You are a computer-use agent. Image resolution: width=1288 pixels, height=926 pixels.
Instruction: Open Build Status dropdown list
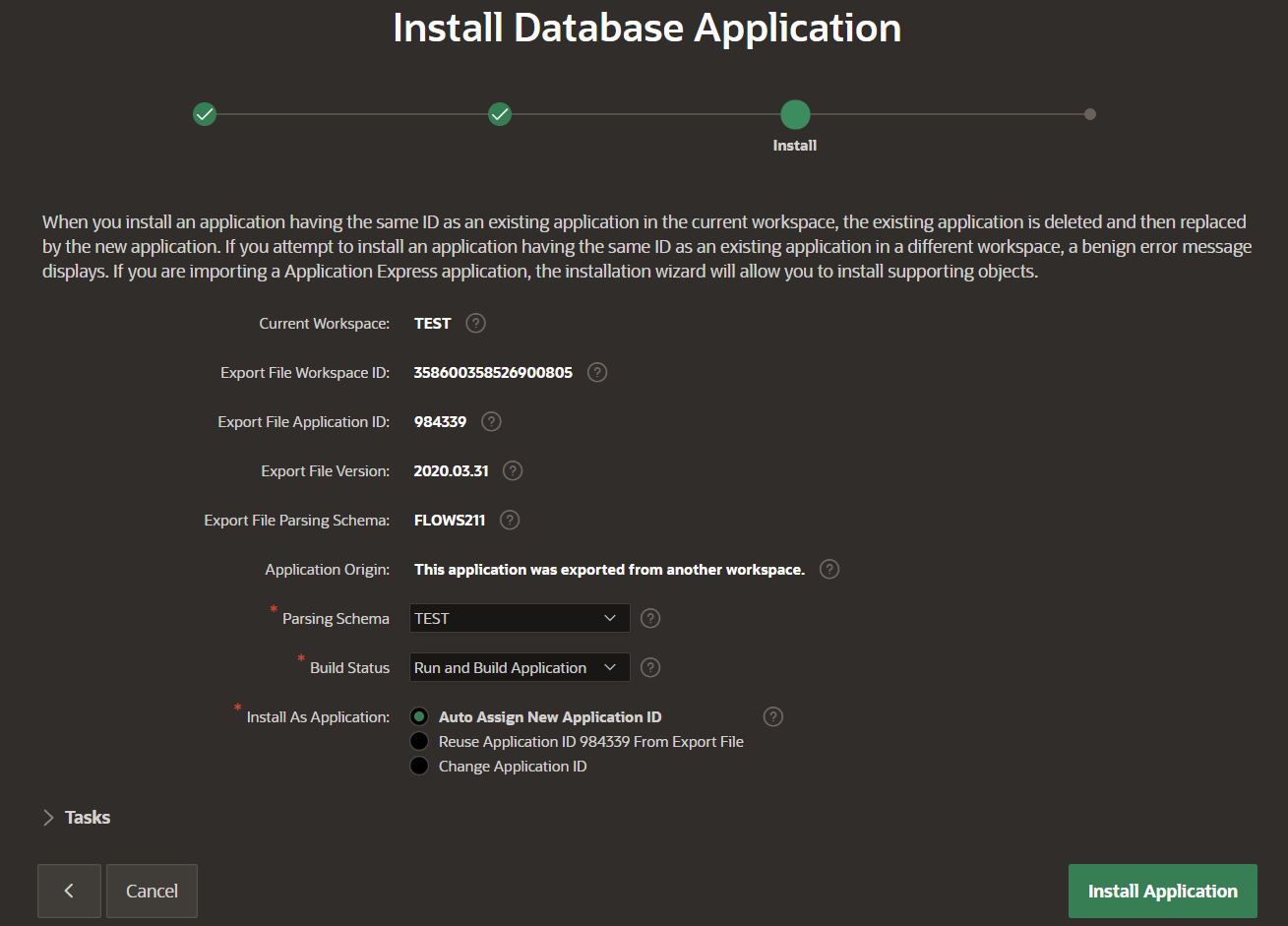coord(520,667)
